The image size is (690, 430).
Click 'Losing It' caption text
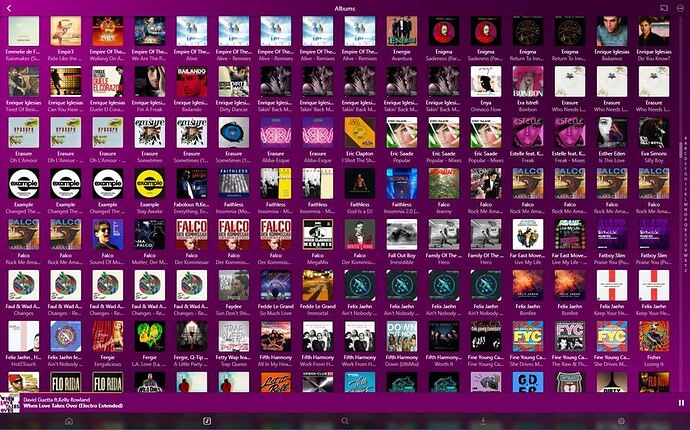[x=654, y=364]
